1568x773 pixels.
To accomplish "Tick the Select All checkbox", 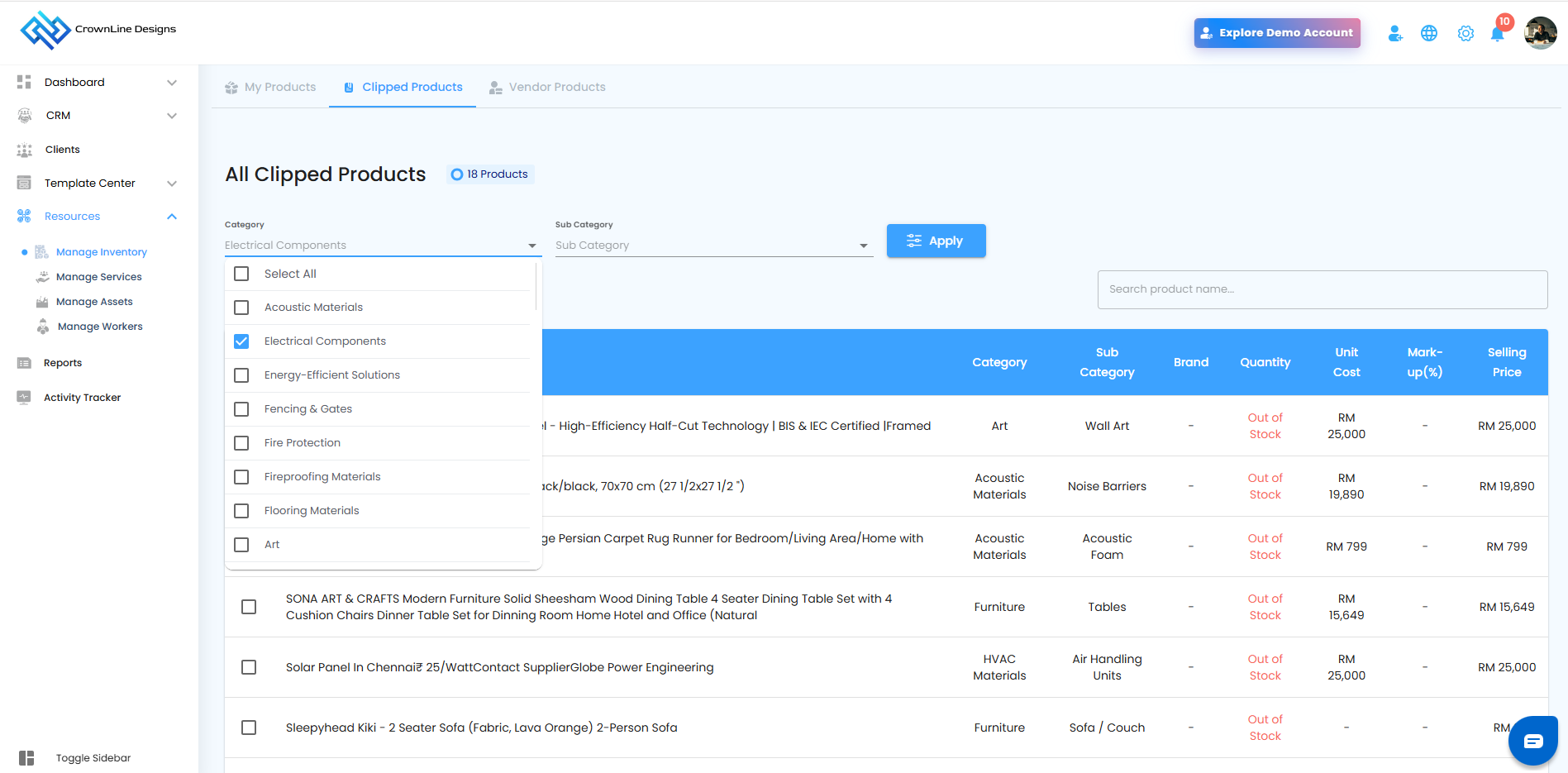I will pyautogui.click(x=241, y=274).
